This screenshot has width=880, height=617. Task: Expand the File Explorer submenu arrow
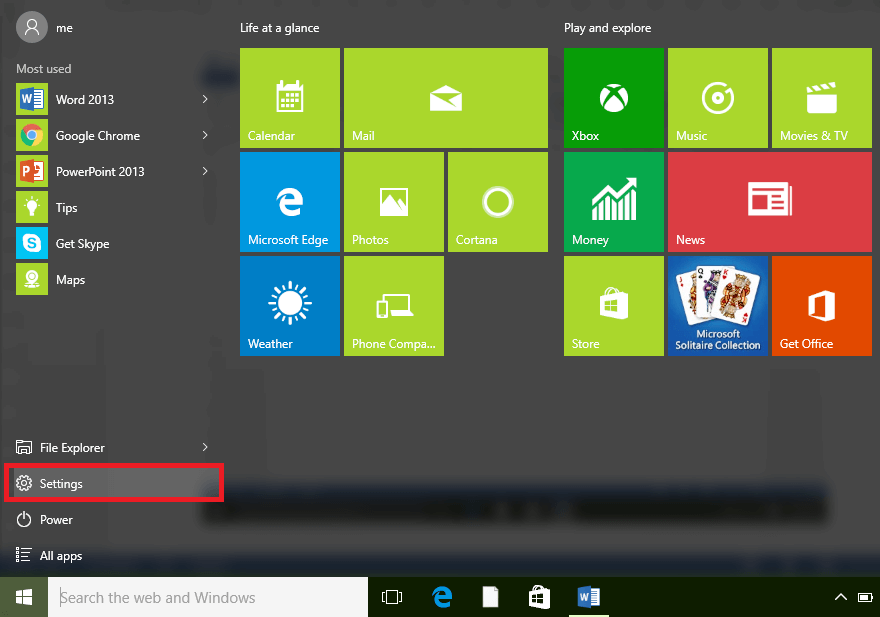(204, 447)
